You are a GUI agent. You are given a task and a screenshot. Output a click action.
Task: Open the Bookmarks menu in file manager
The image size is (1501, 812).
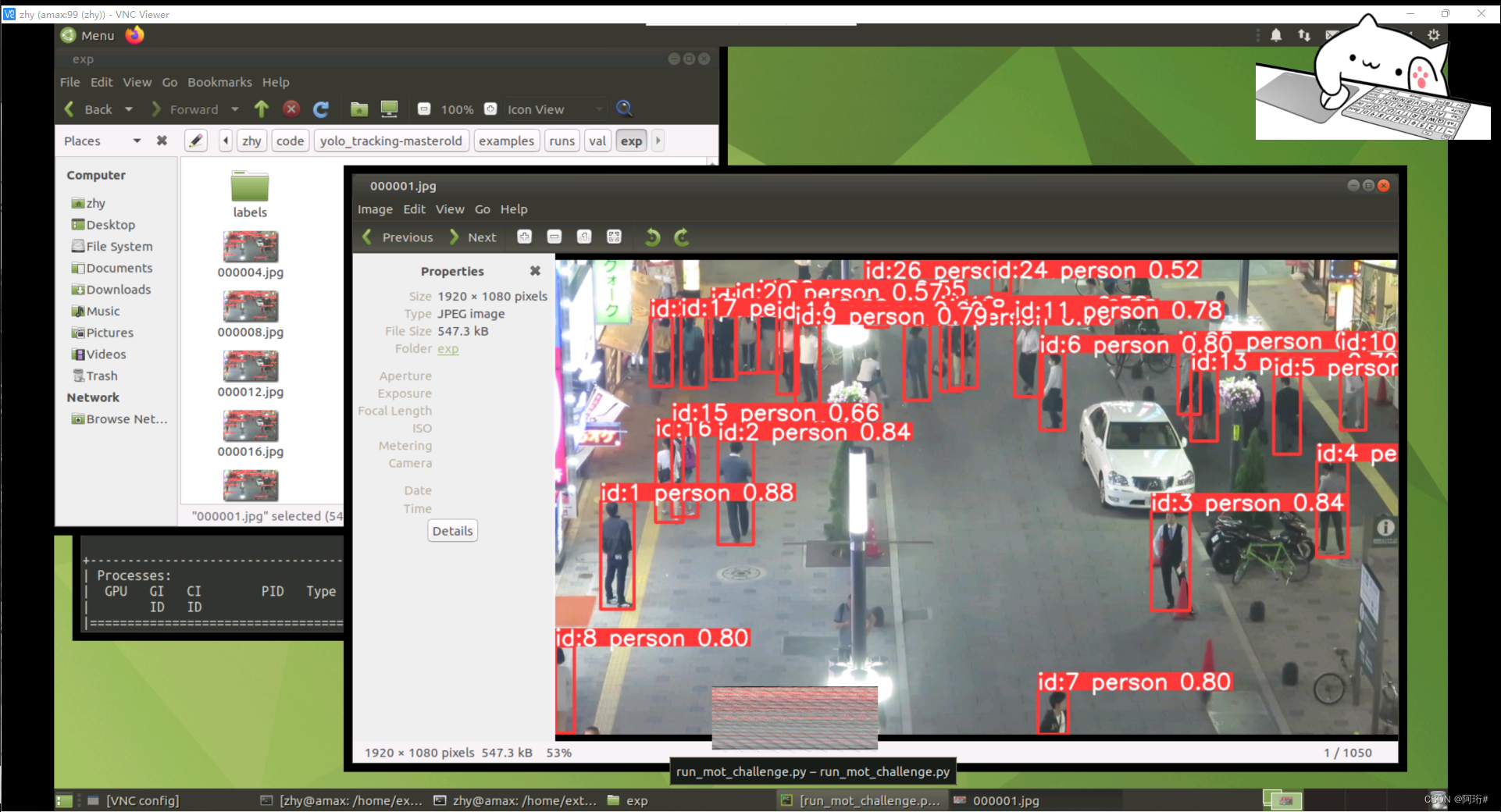[219, 82]
